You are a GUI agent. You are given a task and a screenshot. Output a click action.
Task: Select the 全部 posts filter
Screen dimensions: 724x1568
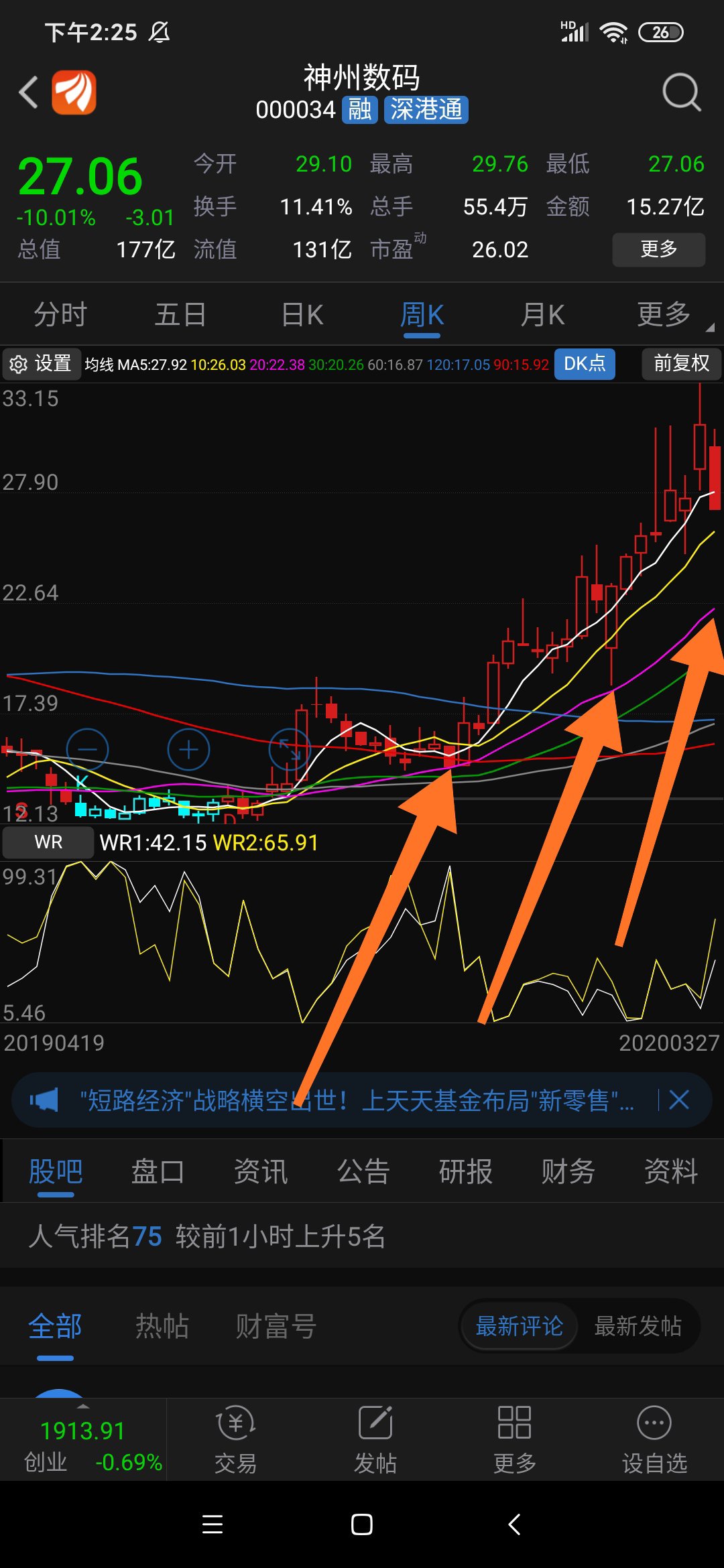[x=55, y=1326]
